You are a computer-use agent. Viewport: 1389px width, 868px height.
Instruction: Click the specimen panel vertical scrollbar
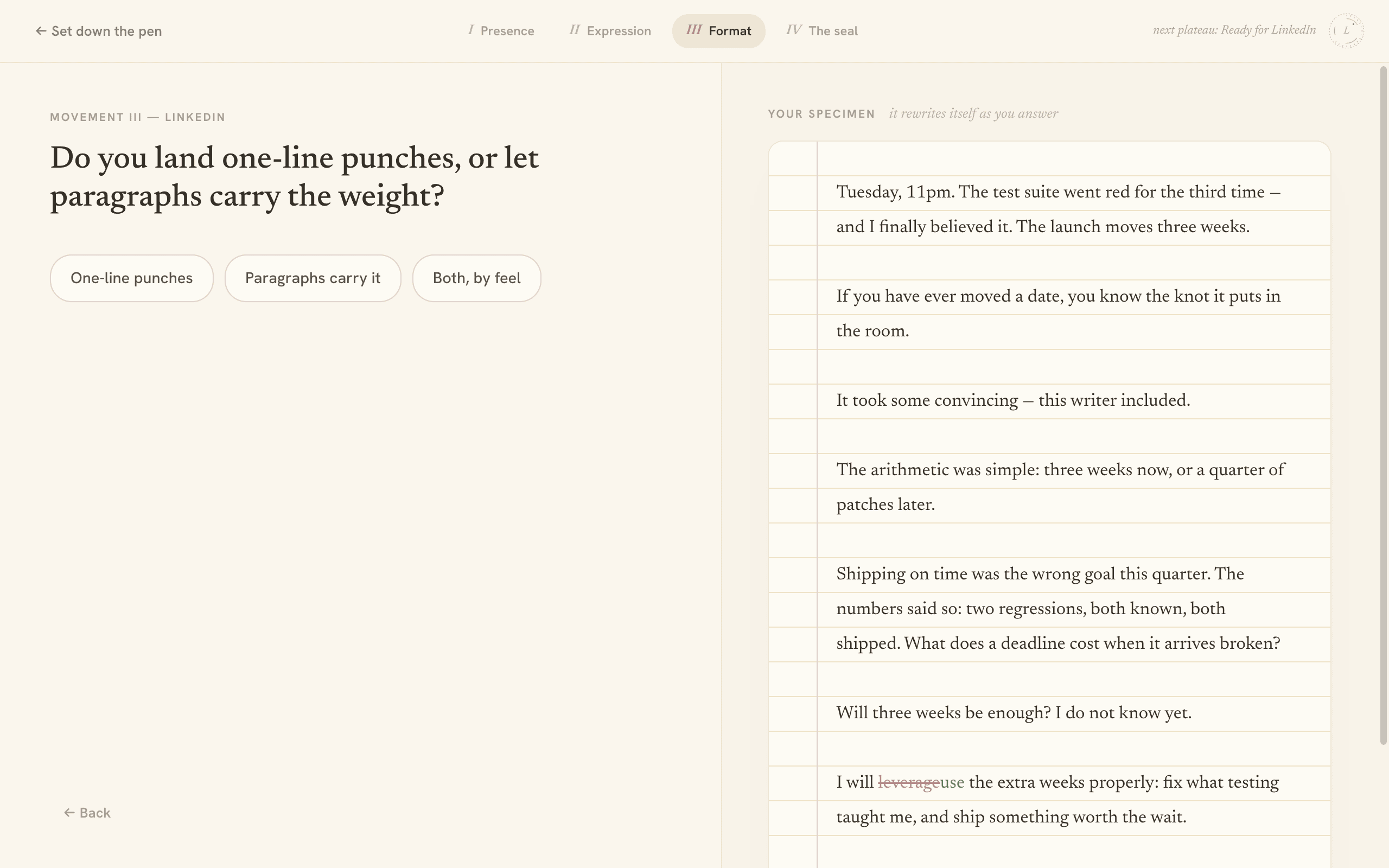click(1383, 406)
